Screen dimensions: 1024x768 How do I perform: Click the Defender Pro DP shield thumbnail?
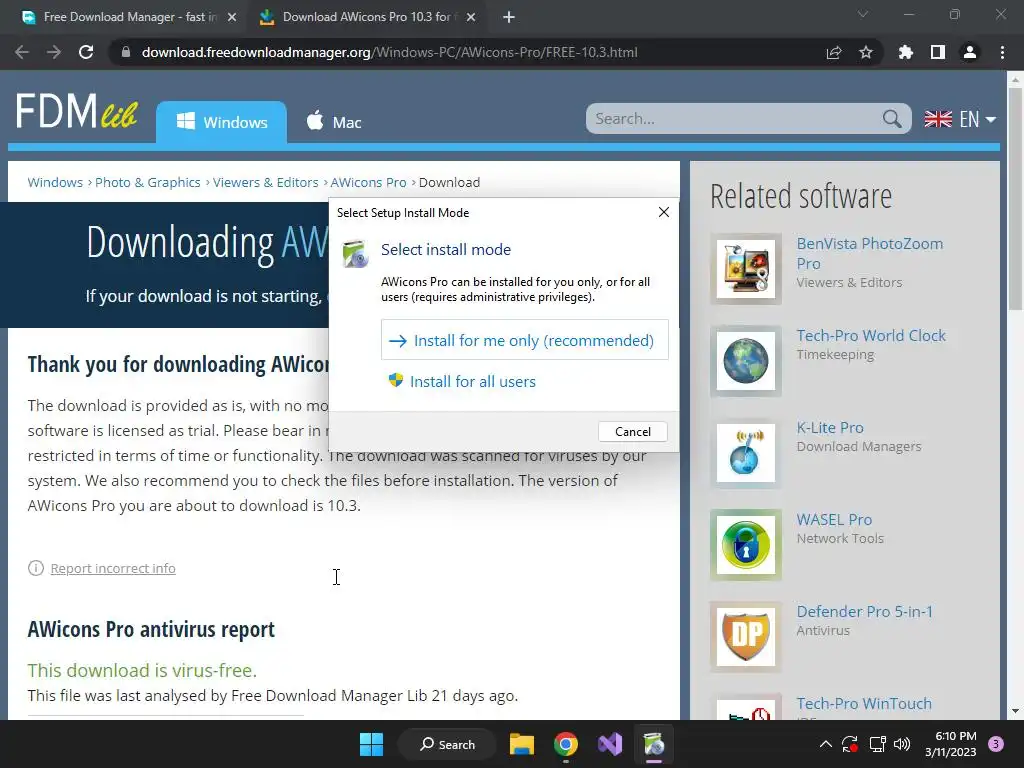[746, 637]
